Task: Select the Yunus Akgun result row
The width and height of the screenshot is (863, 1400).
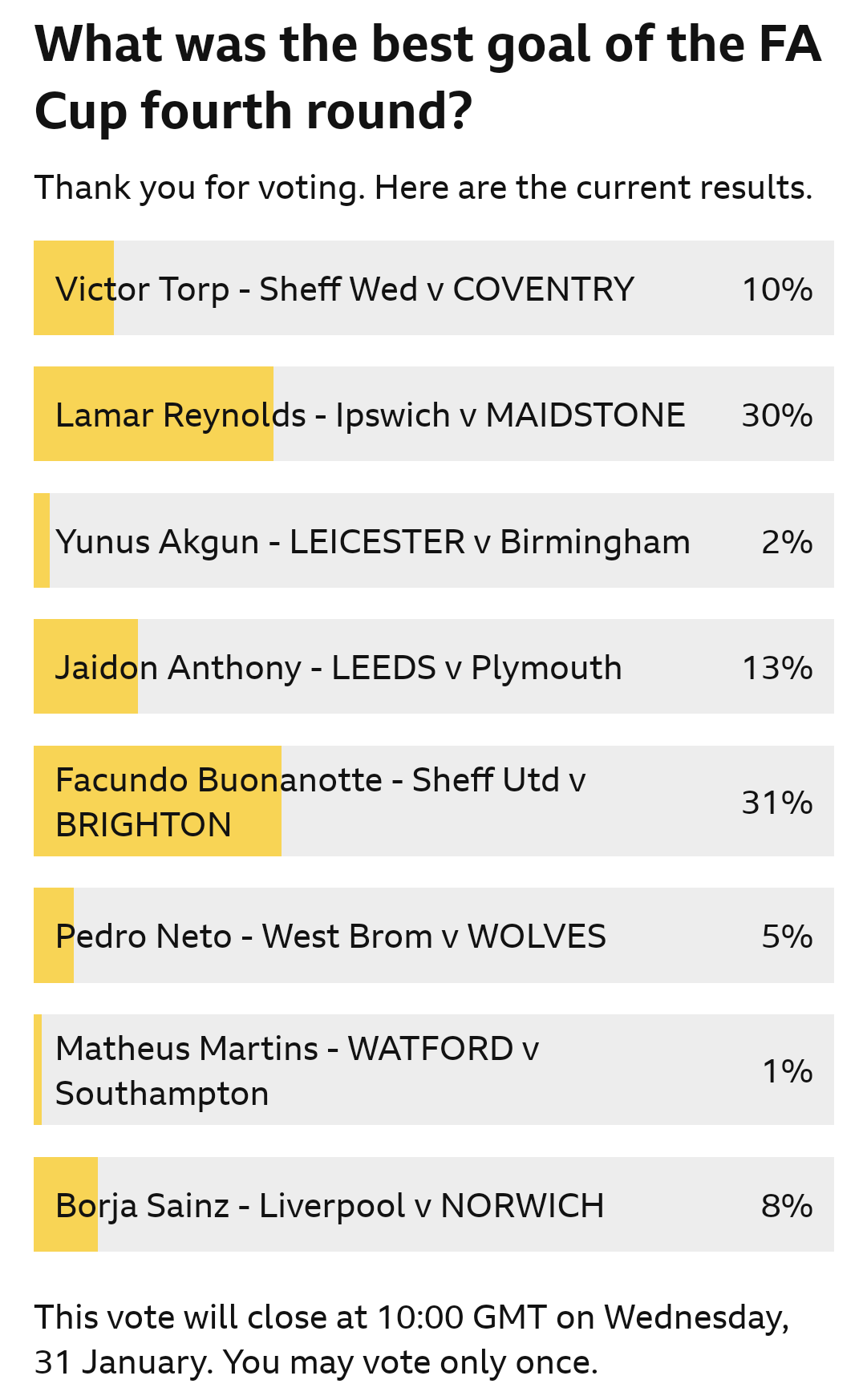Action: [433, 540]
